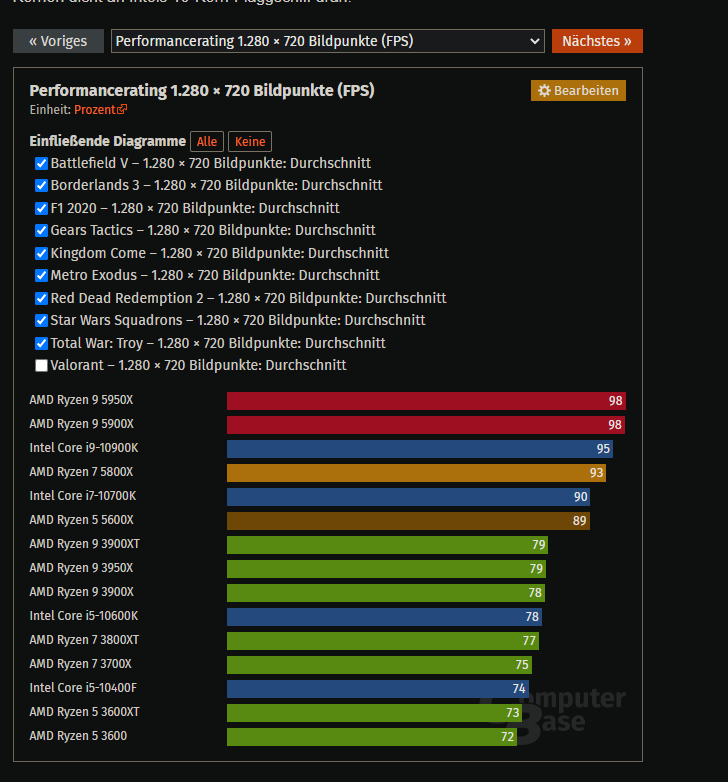Viewport: 728px width, 782px height.
Task: Enable the Valorant diagram checkbox
Action: (x=41, y=366)
